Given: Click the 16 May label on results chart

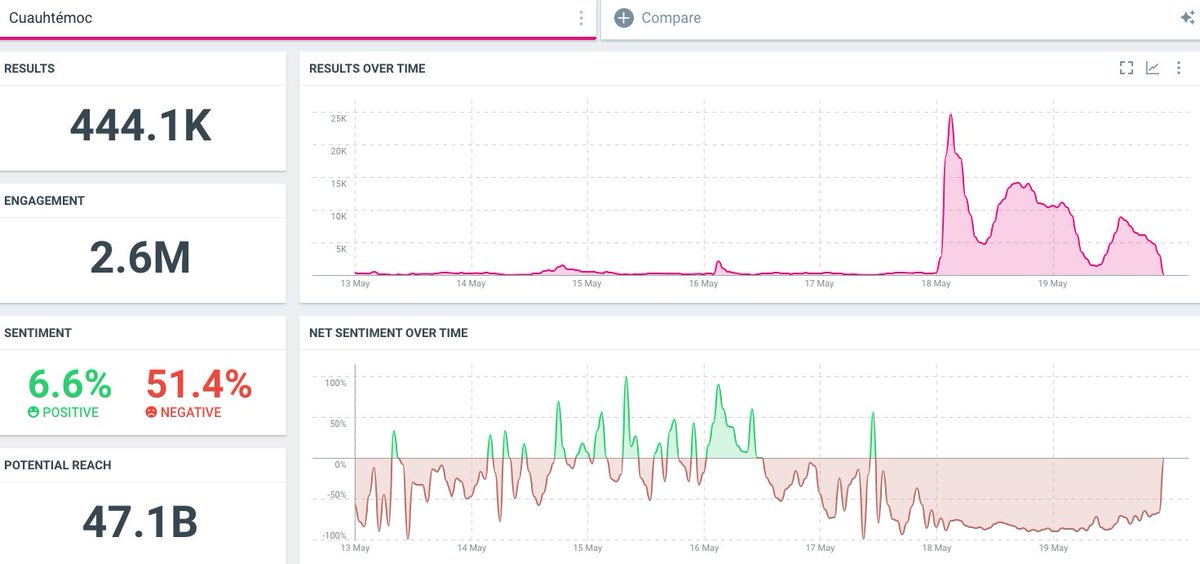Looking at the screenshot, I should [x=703, y=284].
